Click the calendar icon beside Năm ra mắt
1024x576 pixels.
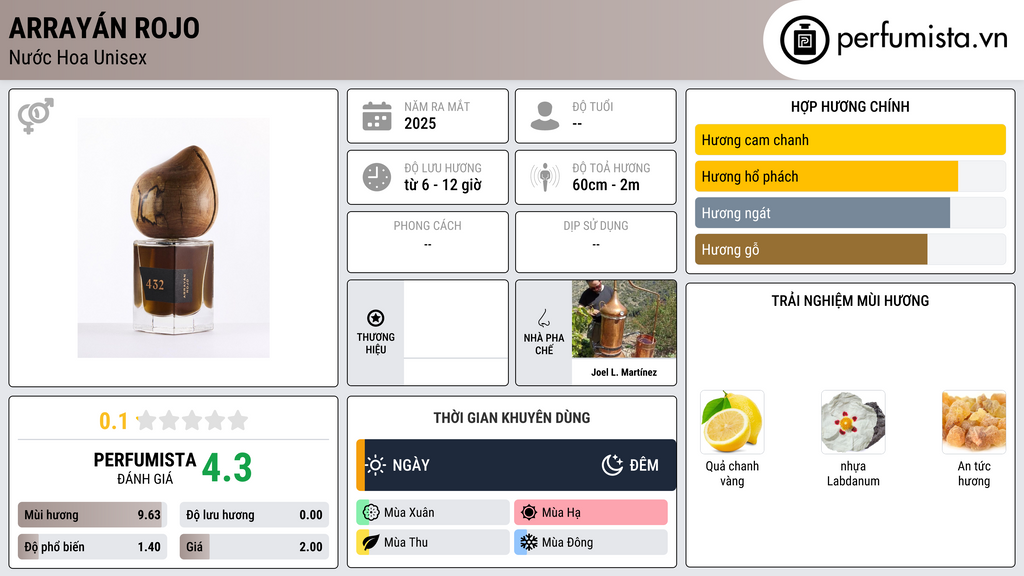pyautogui.click(x=377, y=116)
